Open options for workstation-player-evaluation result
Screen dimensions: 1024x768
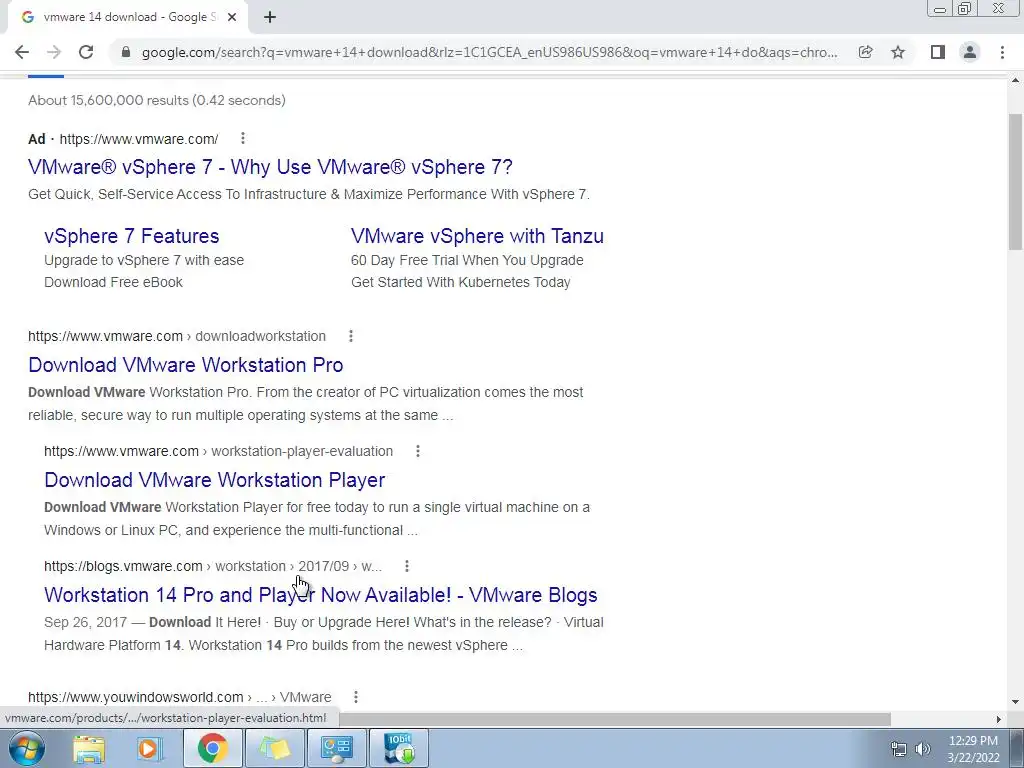click(418, 451)
